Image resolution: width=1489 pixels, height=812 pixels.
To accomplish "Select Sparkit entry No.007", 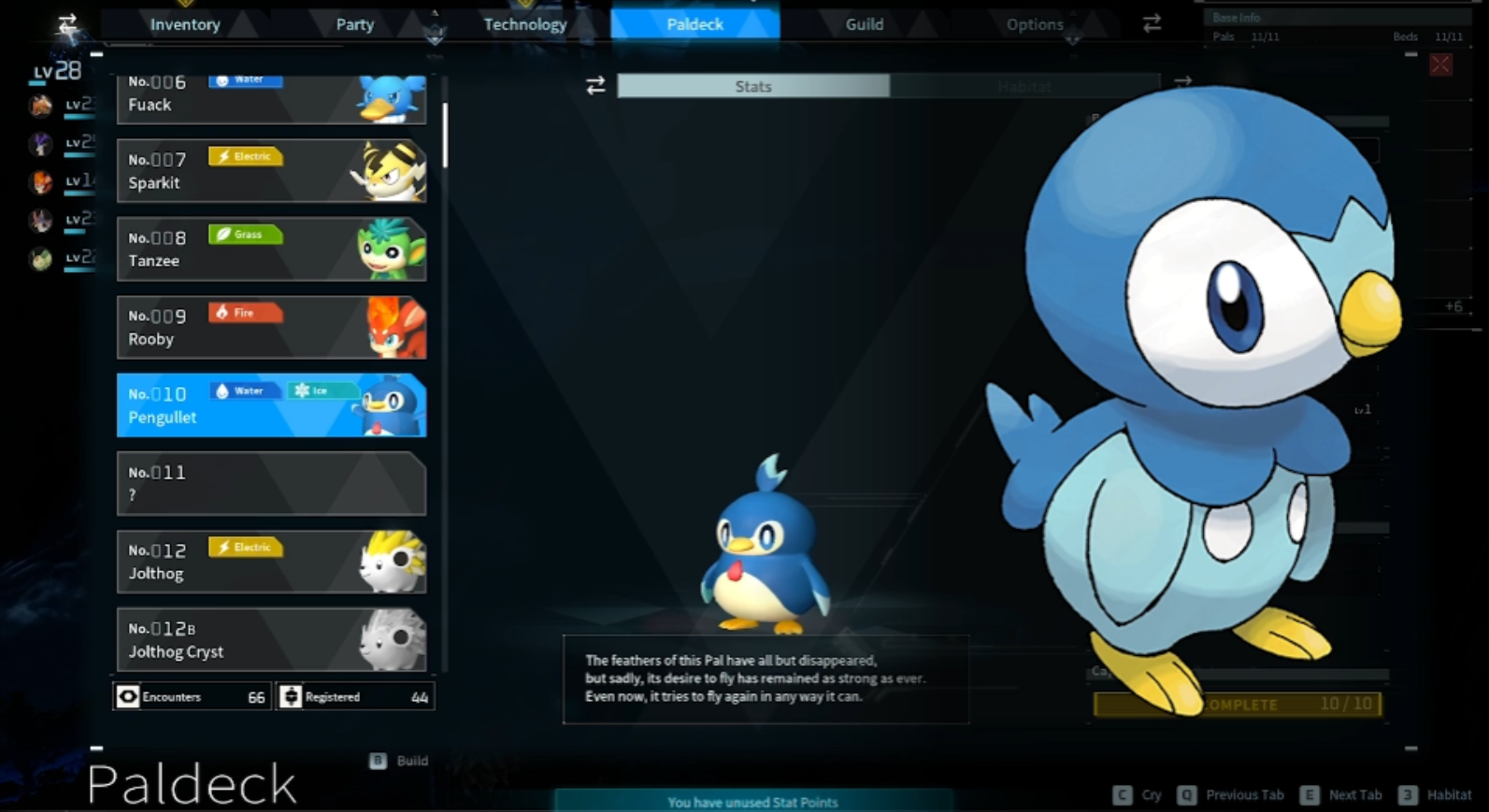I will point(271,170).
